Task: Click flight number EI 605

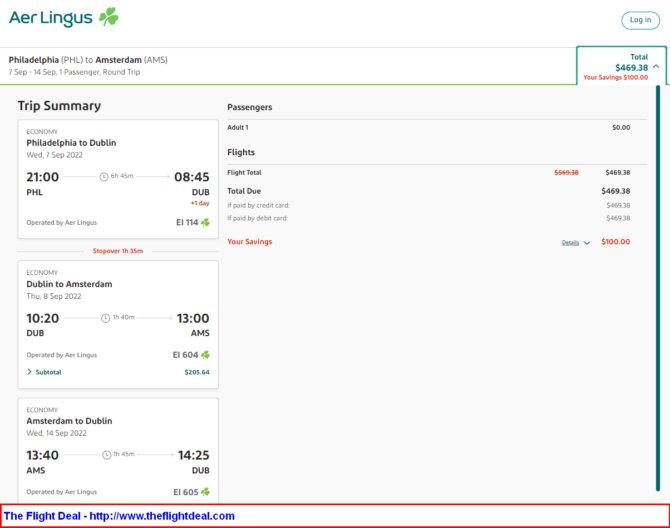Action: coord(186,492)
